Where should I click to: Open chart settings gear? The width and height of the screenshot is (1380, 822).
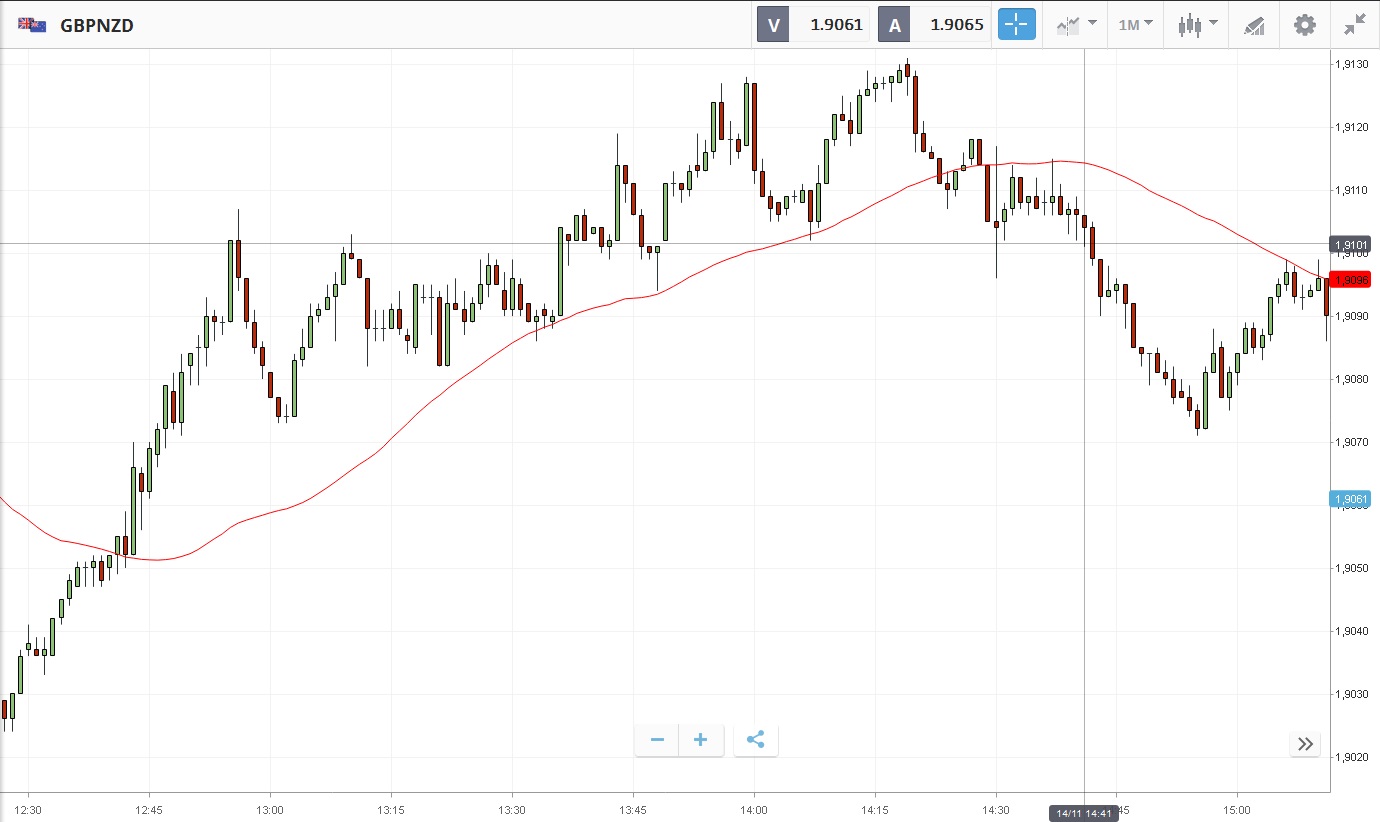(x=1305, y=25)
